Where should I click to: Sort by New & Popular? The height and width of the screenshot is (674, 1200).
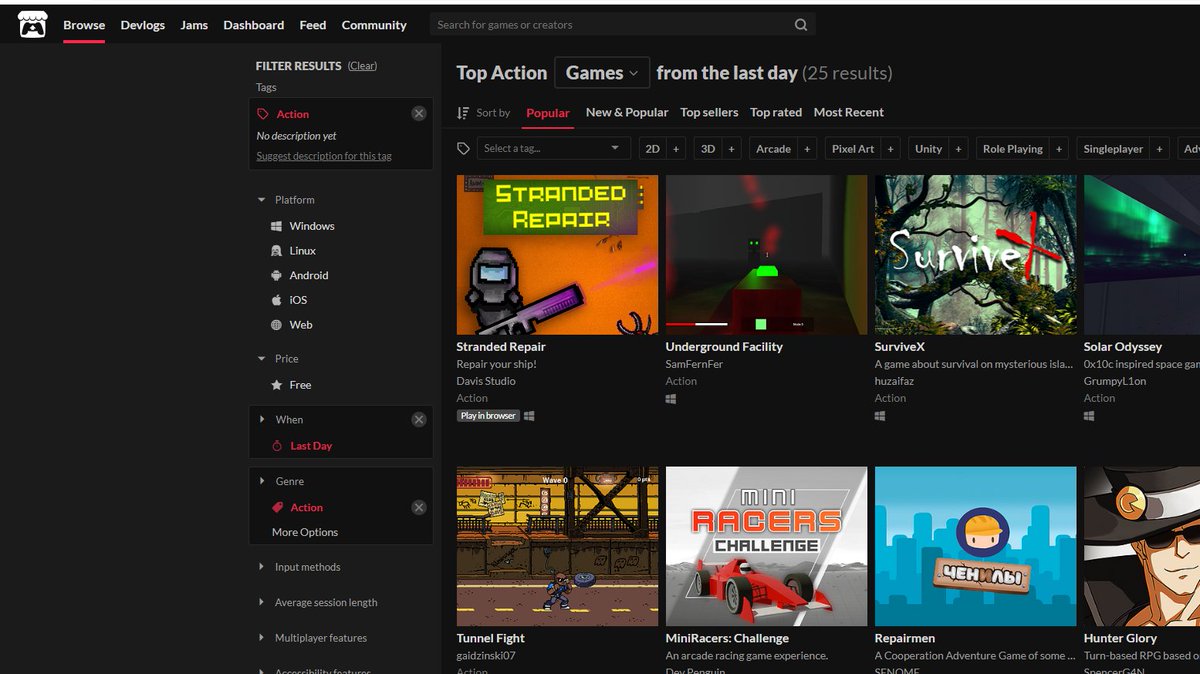pyautogui.click(x=627, y=113)
